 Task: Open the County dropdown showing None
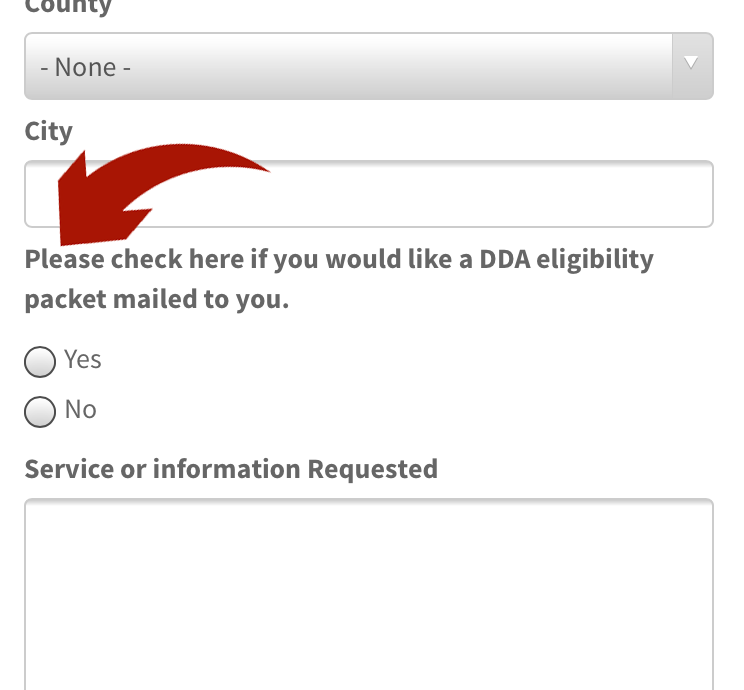[x=368, y=66]
